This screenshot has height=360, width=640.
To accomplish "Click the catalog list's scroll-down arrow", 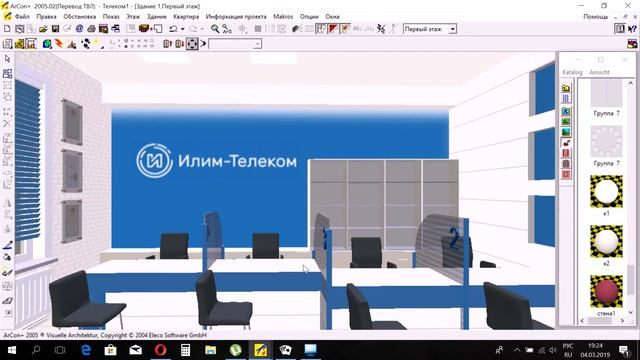I will [x=631, y=312].
